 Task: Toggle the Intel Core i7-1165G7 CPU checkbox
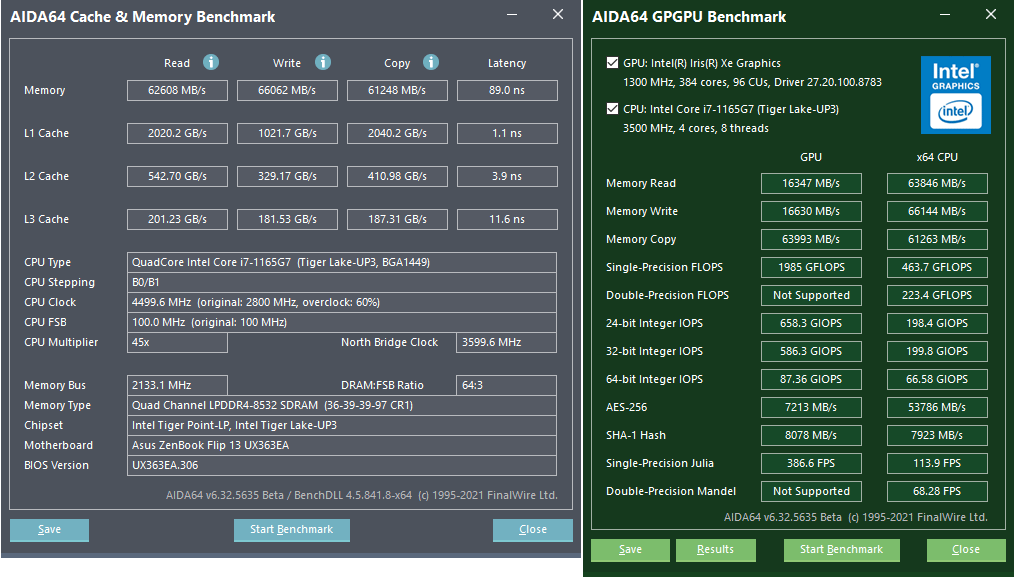[612, 109]
